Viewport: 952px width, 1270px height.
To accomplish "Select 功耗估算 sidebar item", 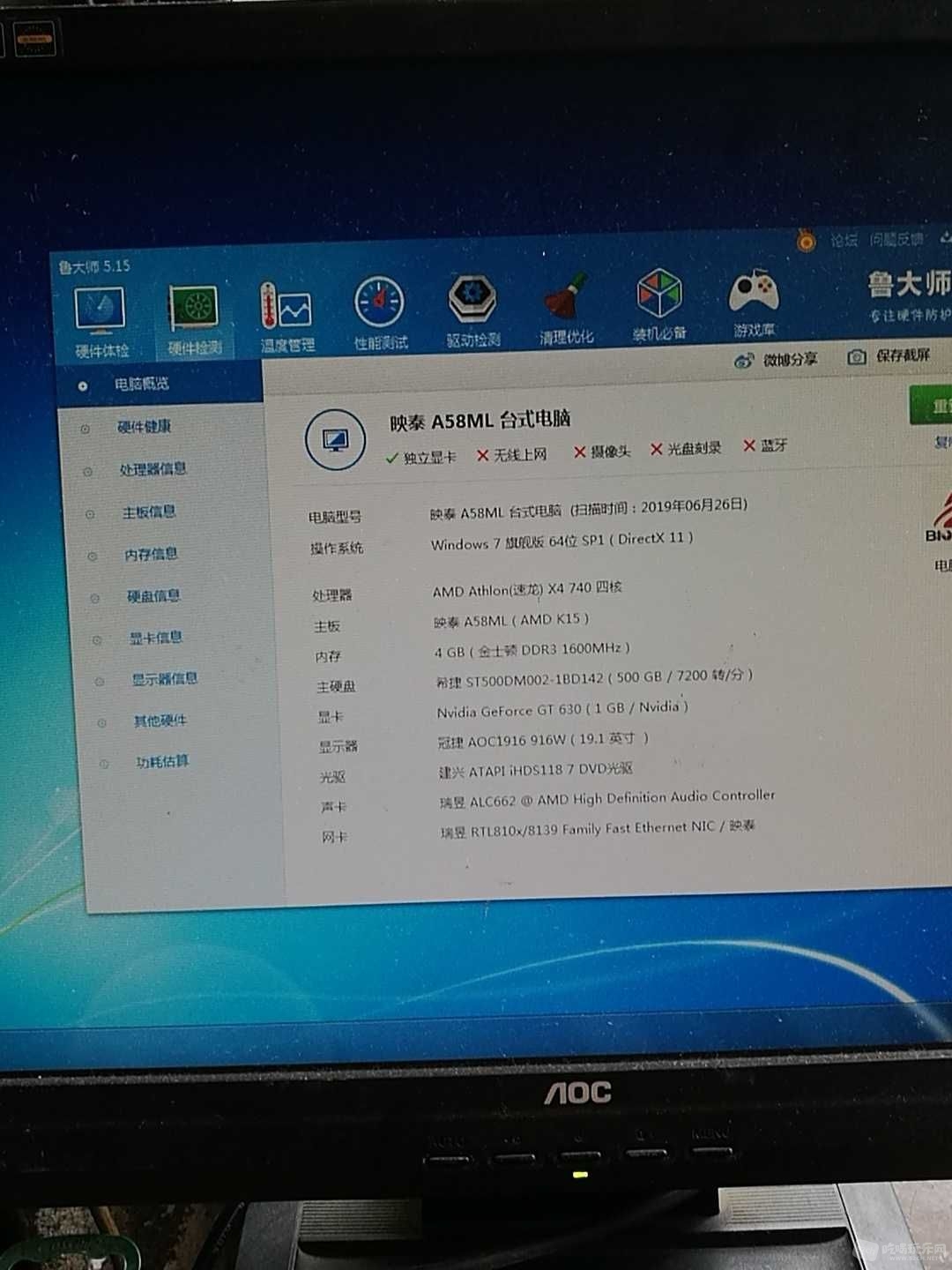I will (x=163, y=761).
